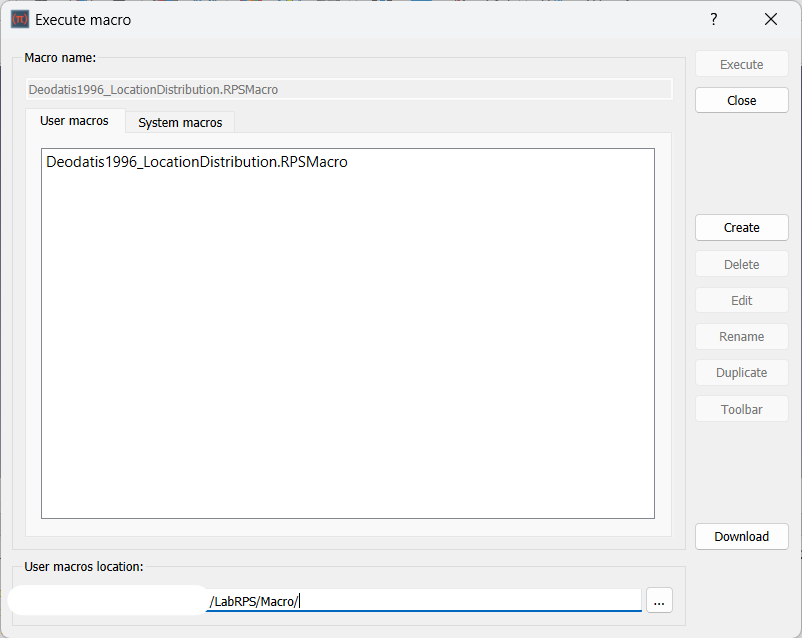This screenshot has height=638, width=802.
Task: Close the Execute macro dialog window
Action: point(770,19)
